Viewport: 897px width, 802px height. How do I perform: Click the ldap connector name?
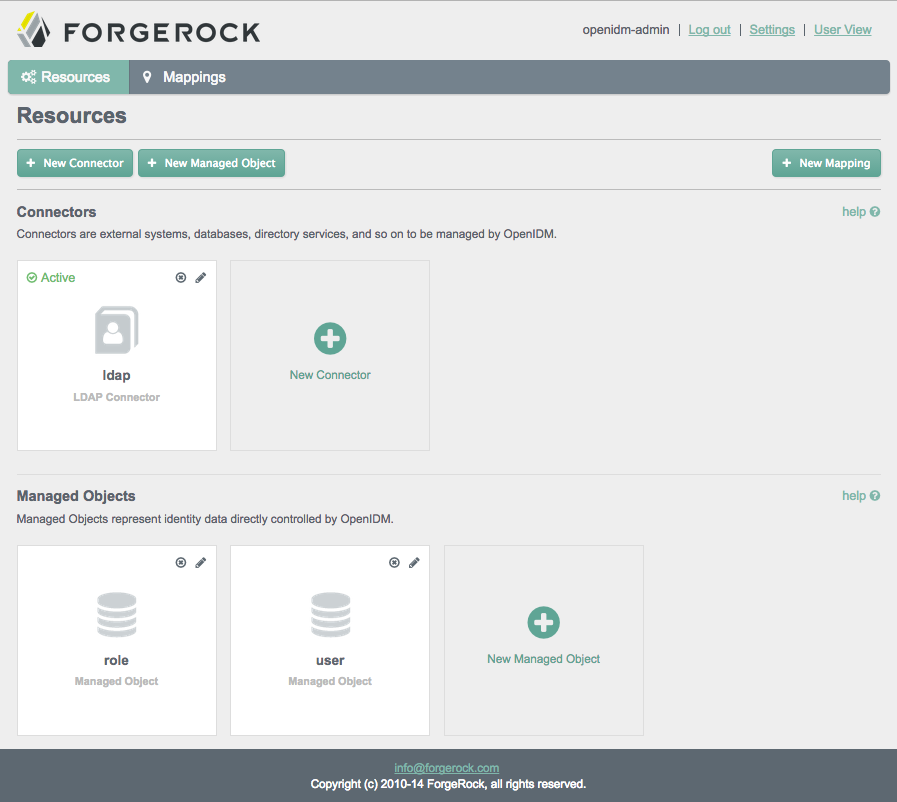click(116, 375)
